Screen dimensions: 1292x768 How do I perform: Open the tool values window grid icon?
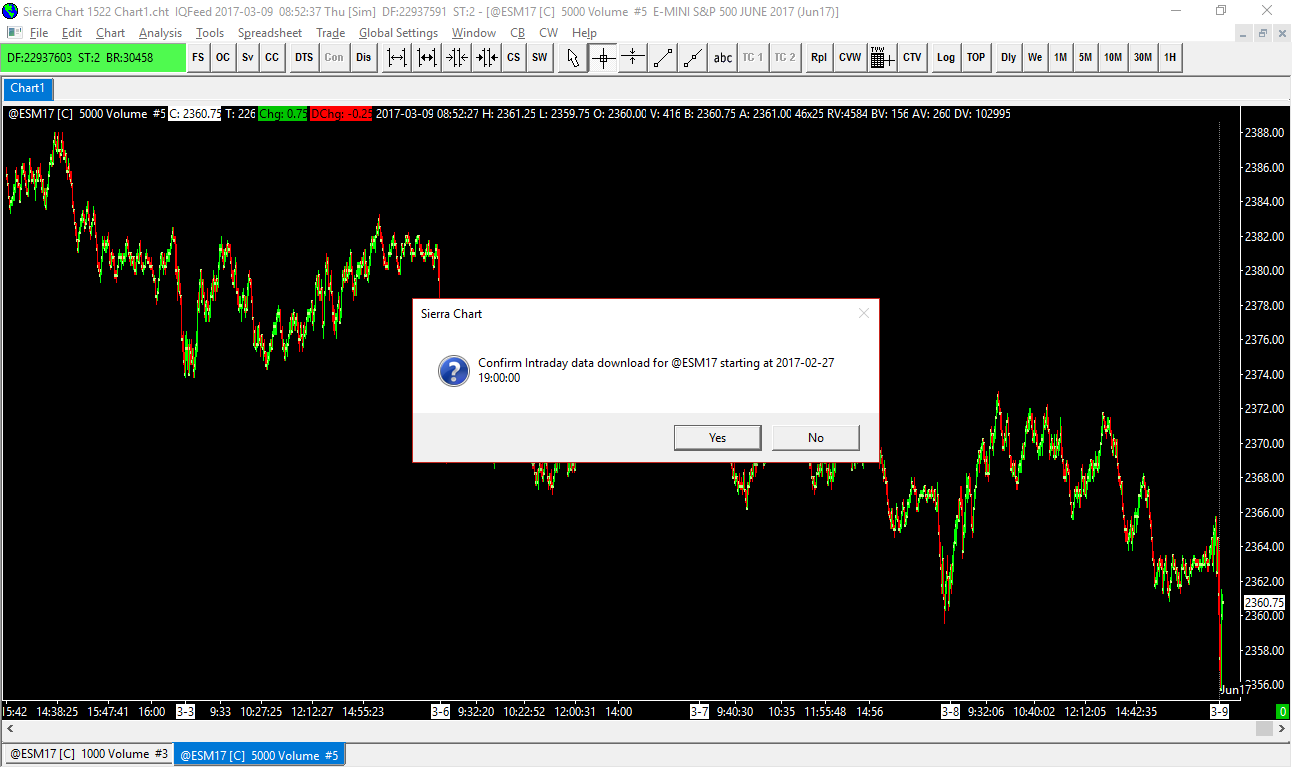point(882,58)
